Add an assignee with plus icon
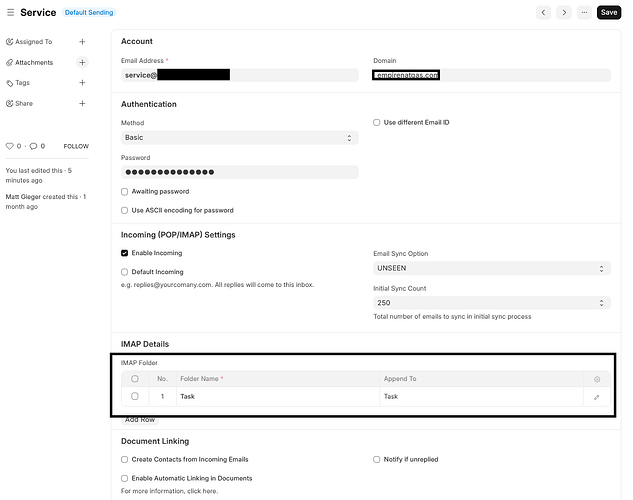The image size is (633, 500). coord(82,42)
